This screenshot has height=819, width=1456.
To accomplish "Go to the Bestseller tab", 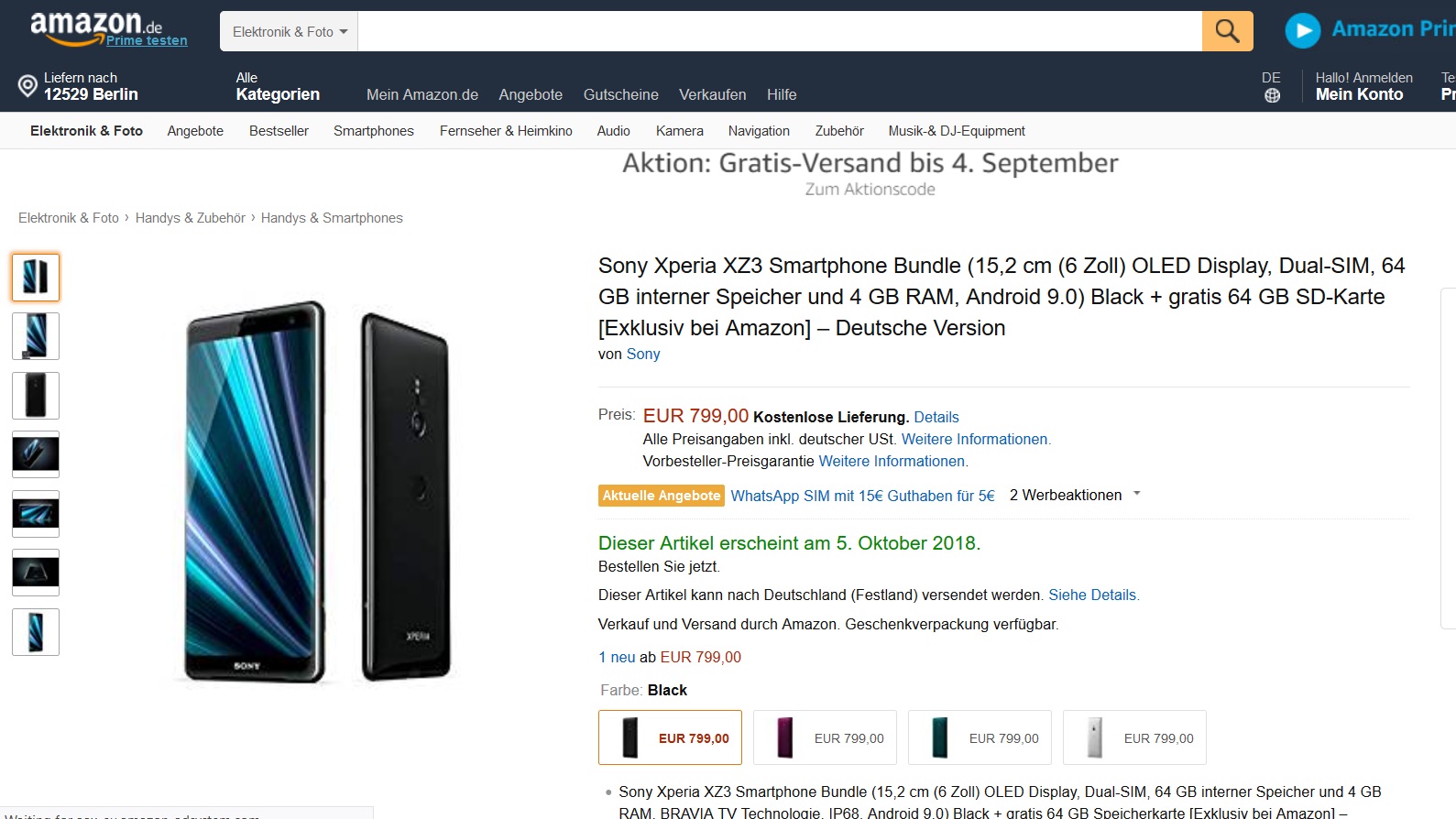I will click(279, 131).
